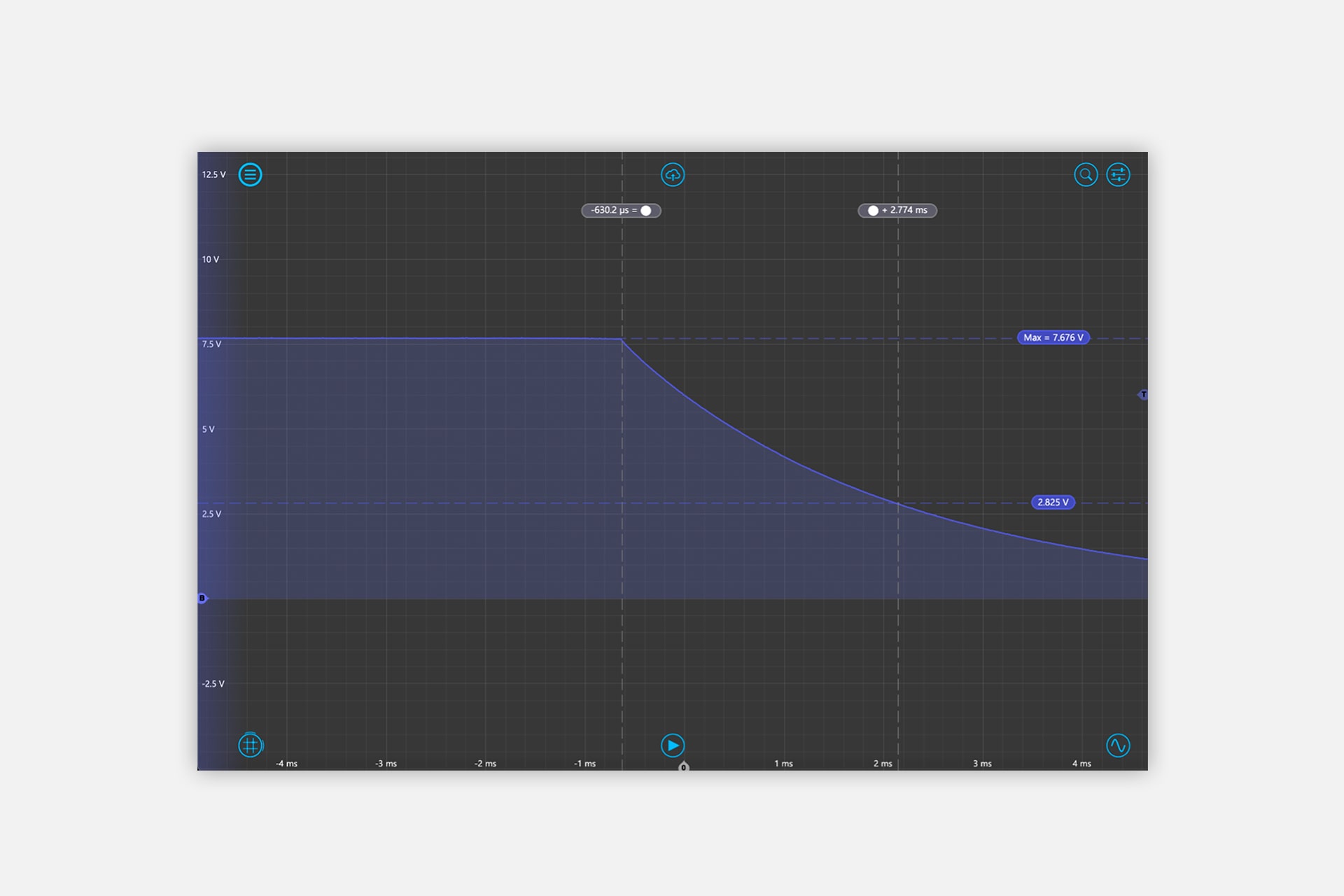Click the 12.5 V axis label
The height and width of the screenshot is (896, 1344).
(x=213, y=174)
